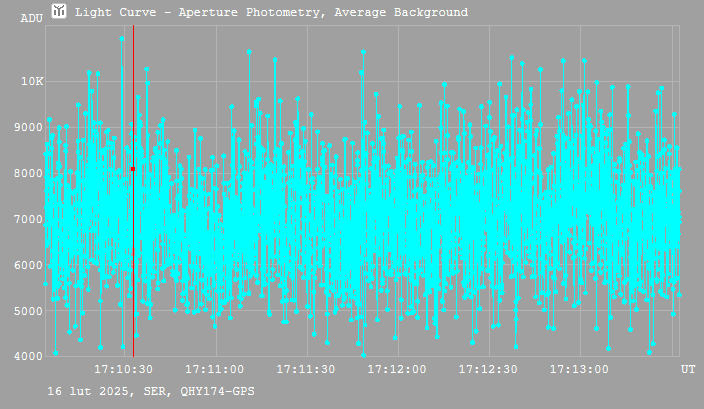Click the '5000' y-axis value
Screen dimensions: 704x409
tap(28, 311)
